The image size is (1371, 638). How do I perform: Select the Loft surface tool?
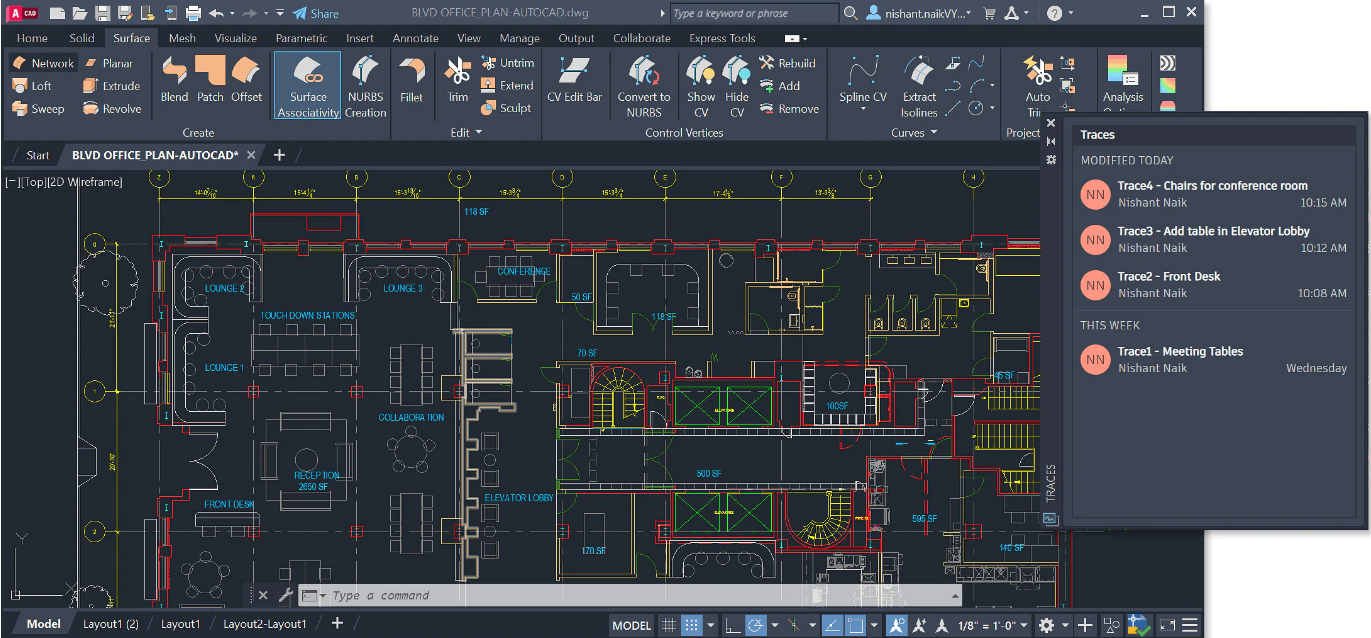pyautogui.click(x=32, y=86)
